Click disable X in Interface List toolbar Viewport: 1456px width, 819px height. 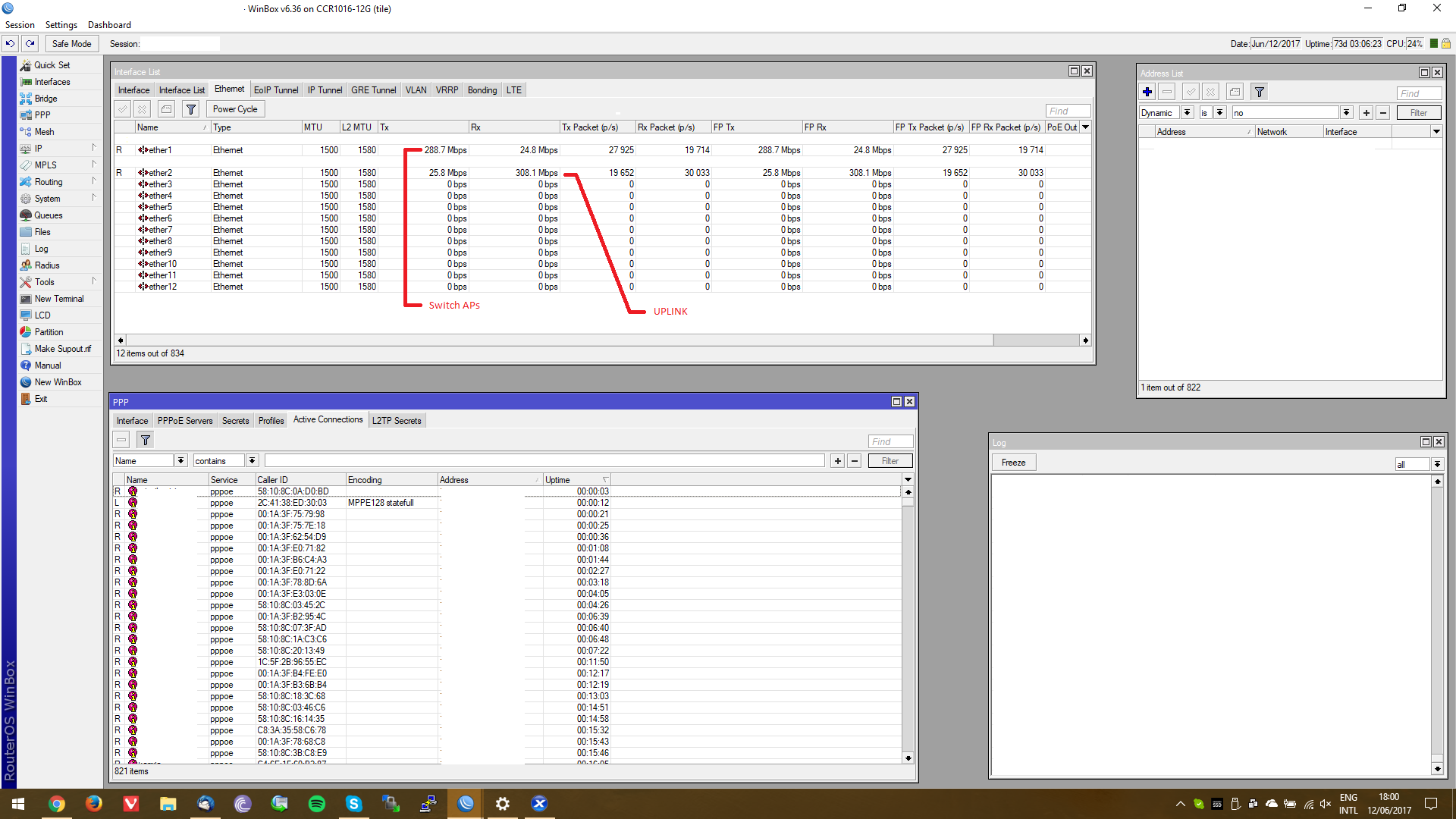click(x=142, y=109)
